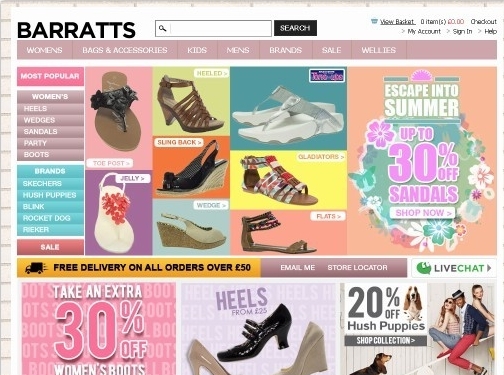This screenshot has width=504, height=375.
Task: Open the View Basket link
Action: tap(397, 22)
